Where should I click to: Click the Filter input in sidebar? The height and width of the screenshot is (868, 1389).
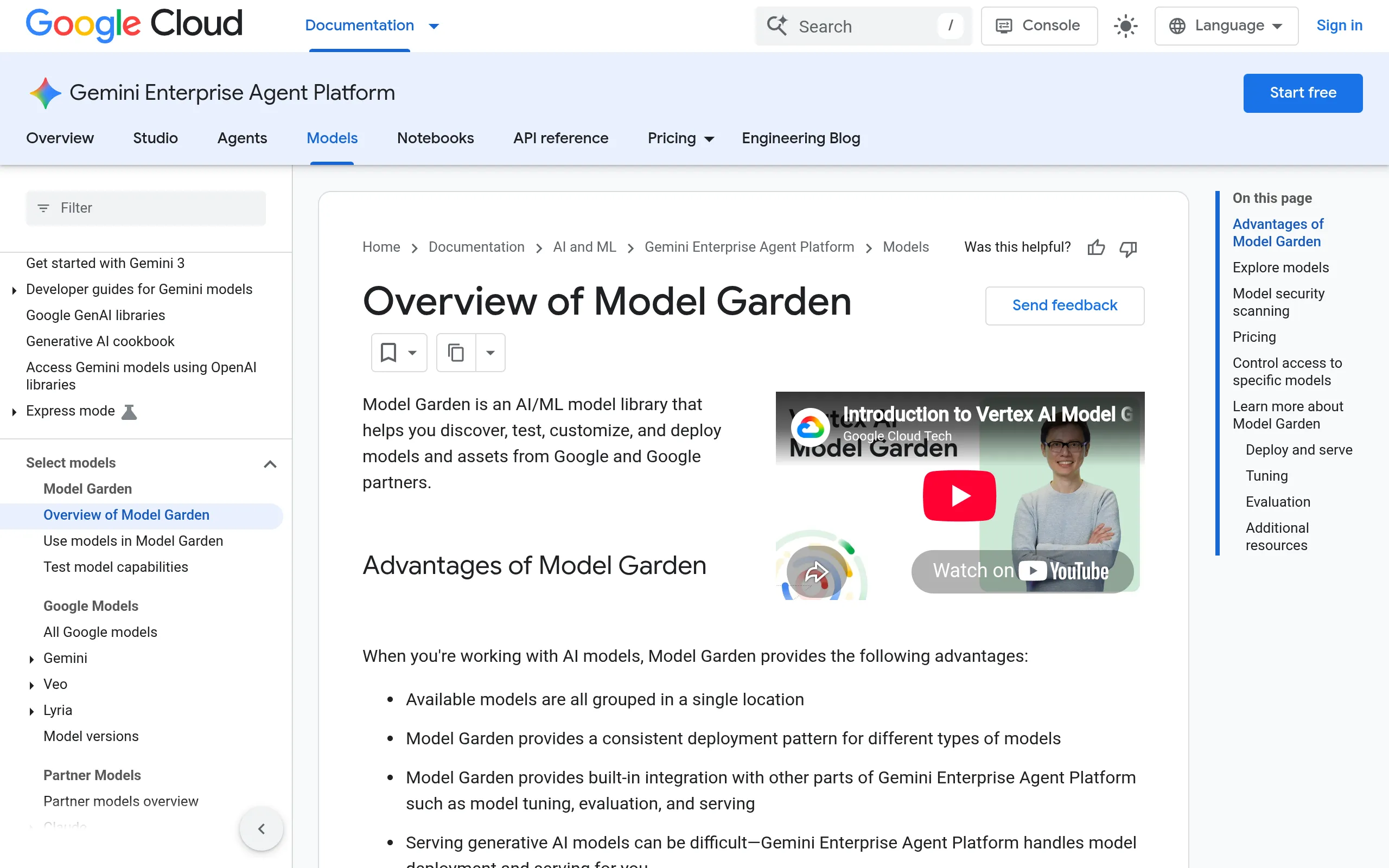coord(146,208)
